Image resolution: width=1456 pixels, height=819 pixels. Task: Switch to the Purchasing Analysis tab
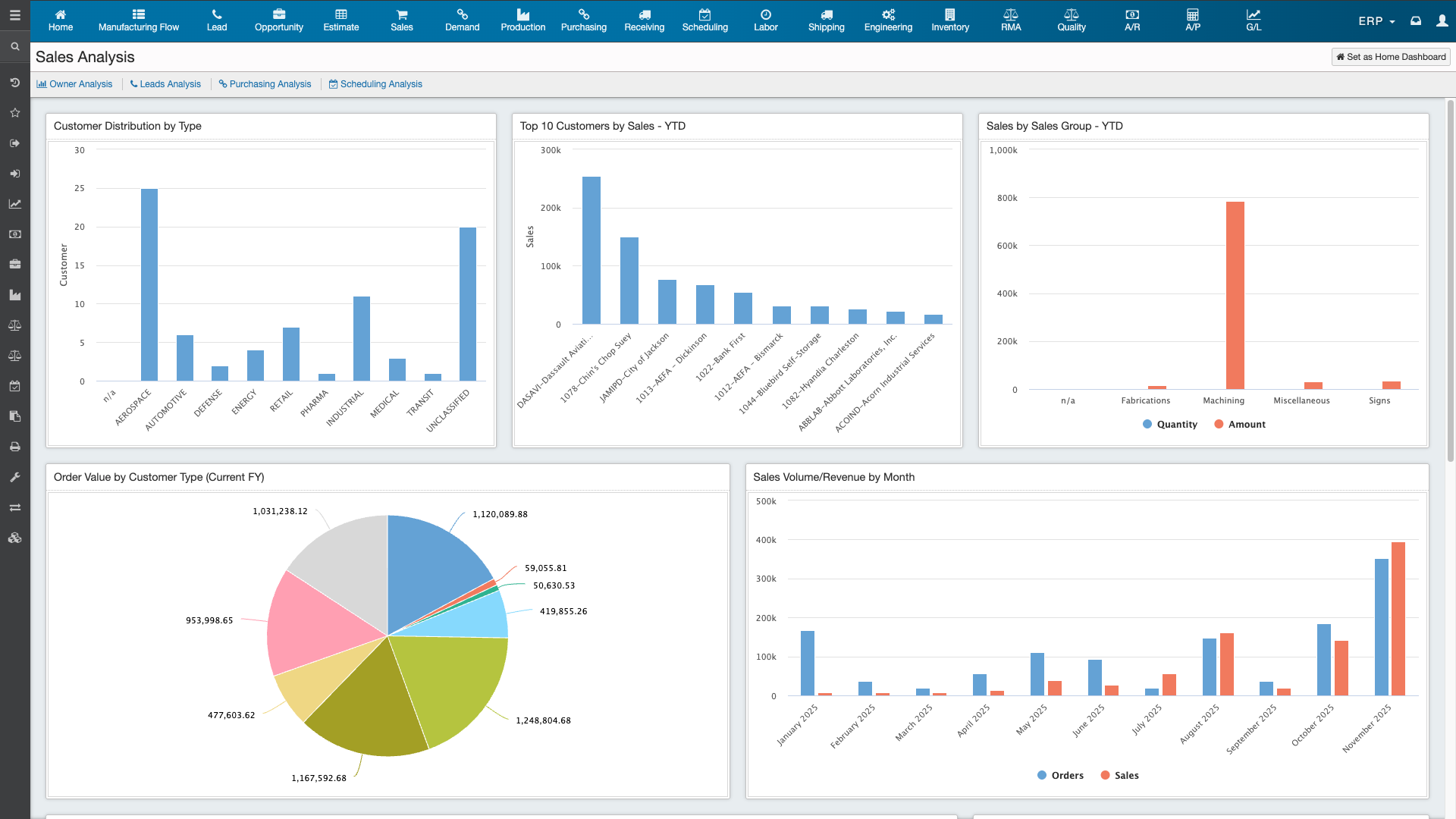pos(265,83)
